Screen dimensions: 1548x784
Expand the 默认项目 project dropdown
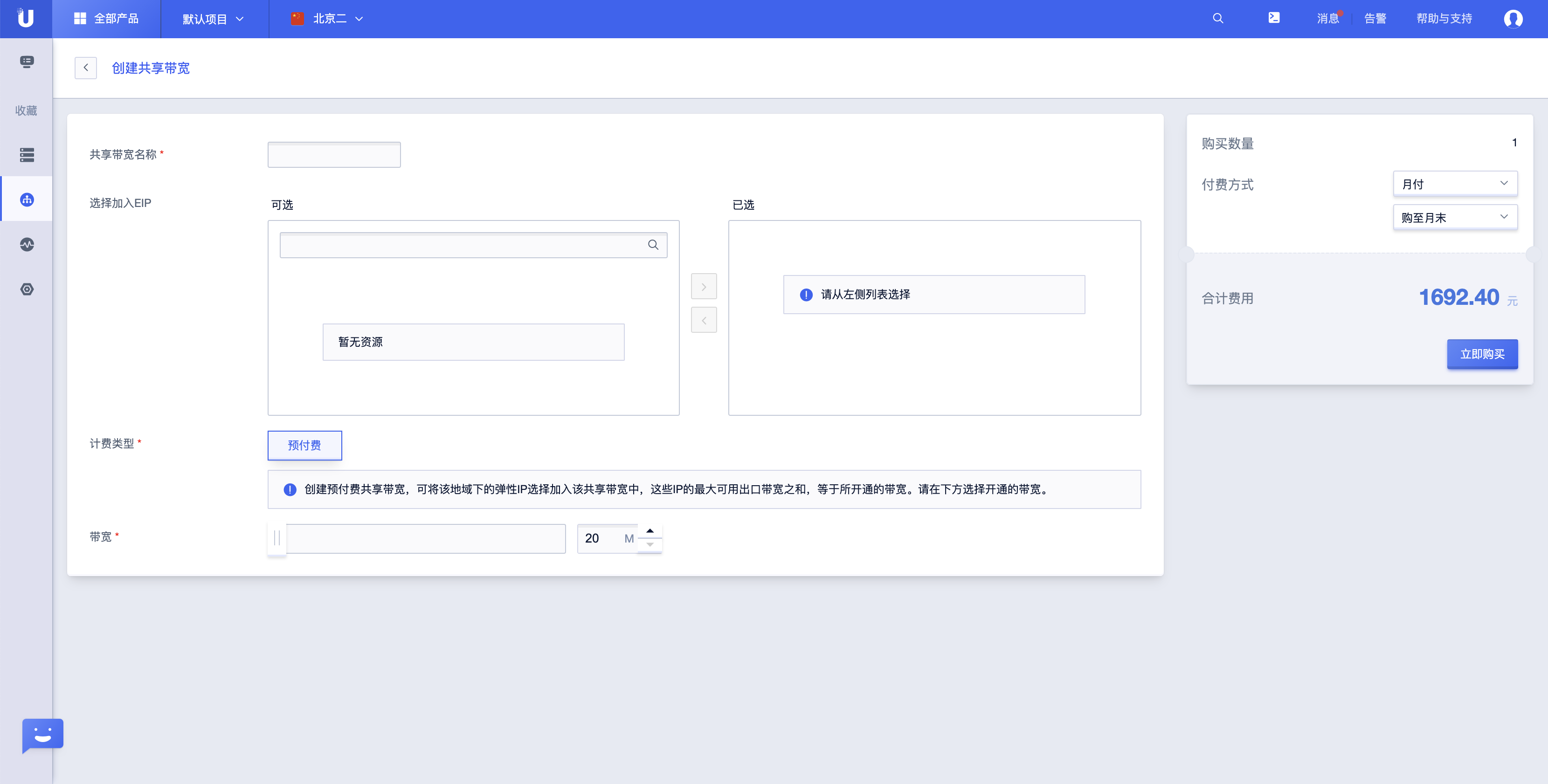214,19
